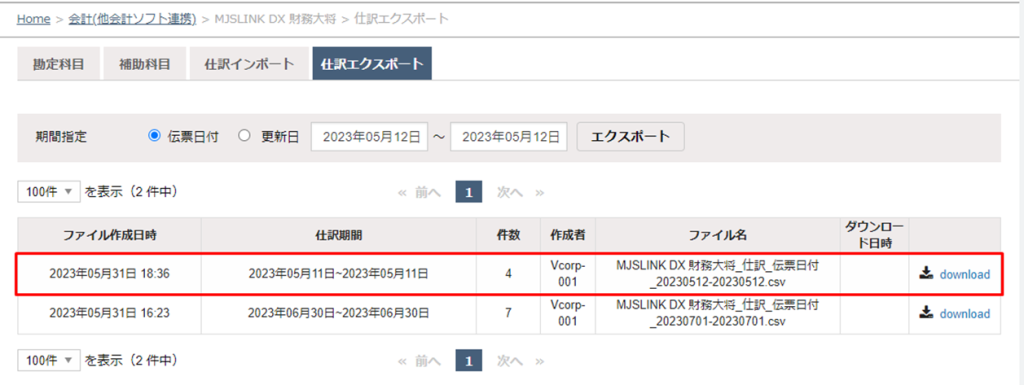The height and width of the screenshot is (385, 1024).
Task: Click the end date field of the period range
Action: pyautogui.click(x=509, y=137)
